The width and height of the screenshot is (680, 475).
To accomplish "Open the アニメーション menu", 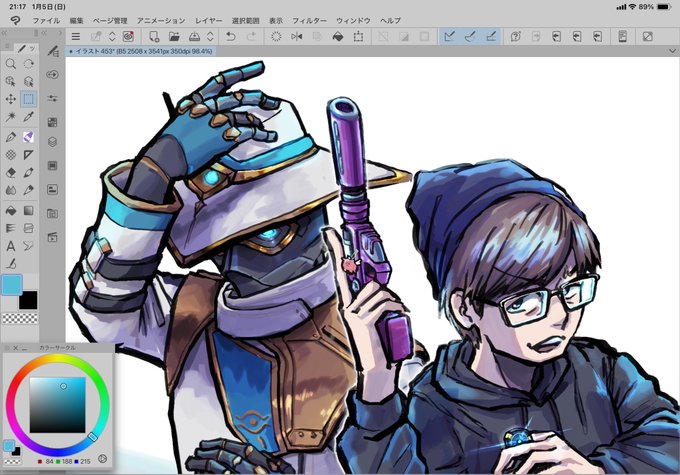I will click(x=161, y=20).
